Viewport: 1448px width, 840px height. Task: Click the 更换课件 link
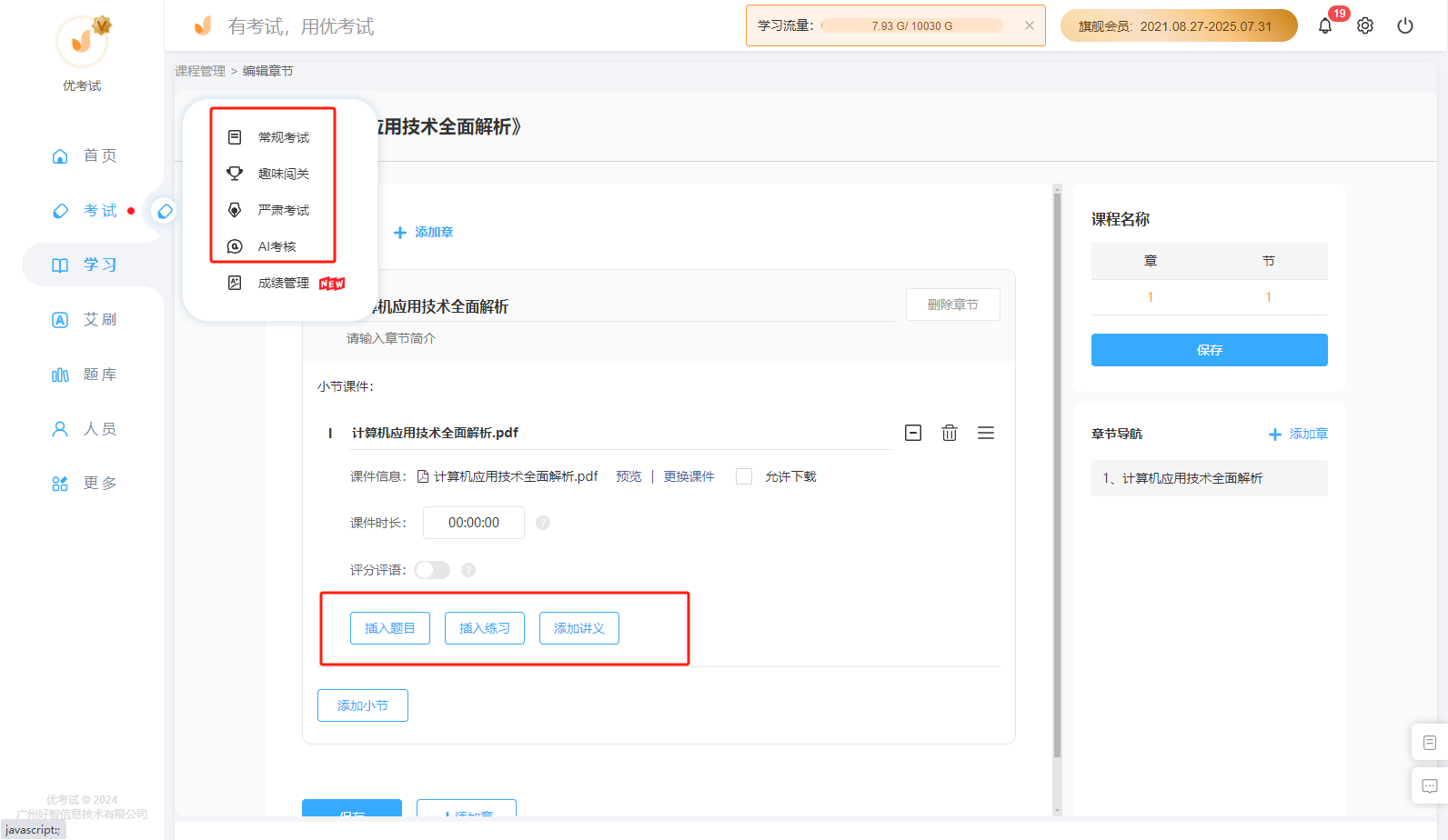[x=689, y=476]
